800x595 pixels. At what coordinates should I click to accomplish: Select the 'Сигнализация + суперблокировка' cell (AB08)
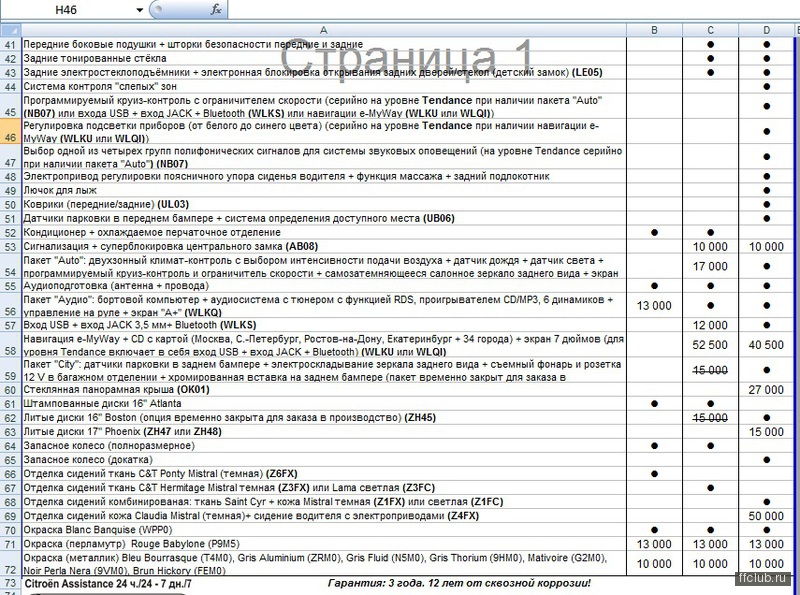(324, 246)
